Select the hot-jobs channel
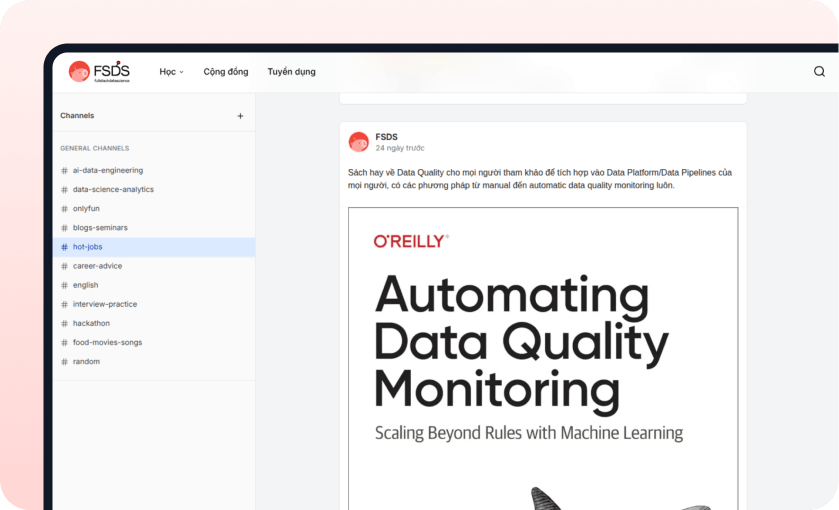The width and height of the screenshot is (839, 510). (87, 247)
